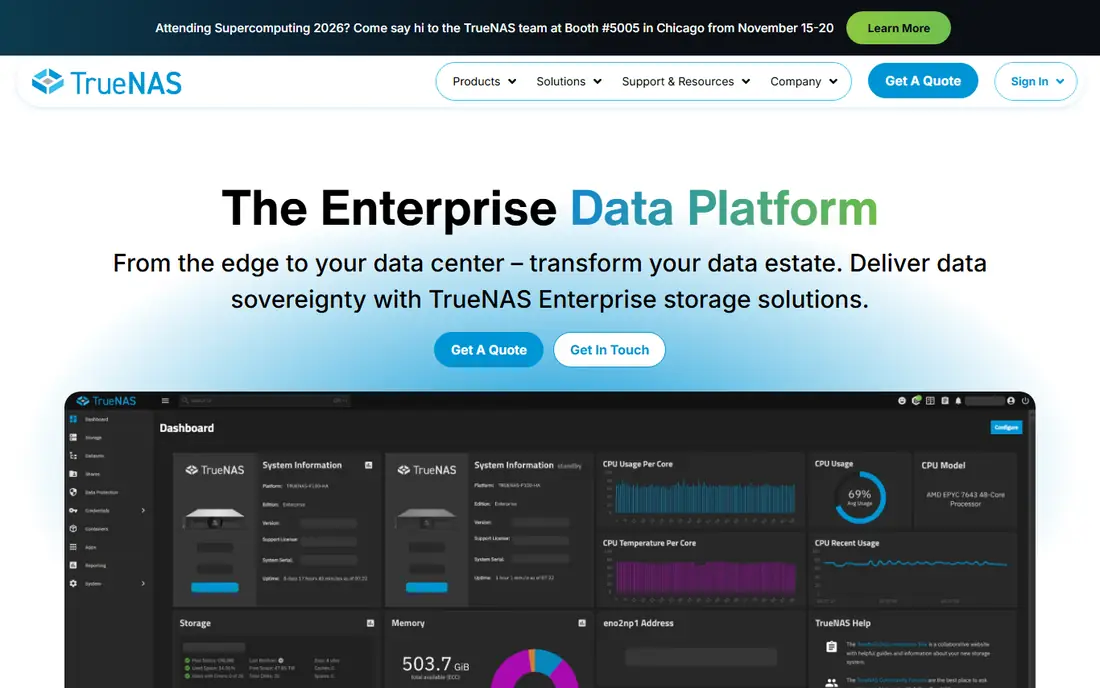Viewport: 1100px width, 688px height.
Task: Click the 'eno2np1 Address' widget title
Action: (x=638, y=623)
